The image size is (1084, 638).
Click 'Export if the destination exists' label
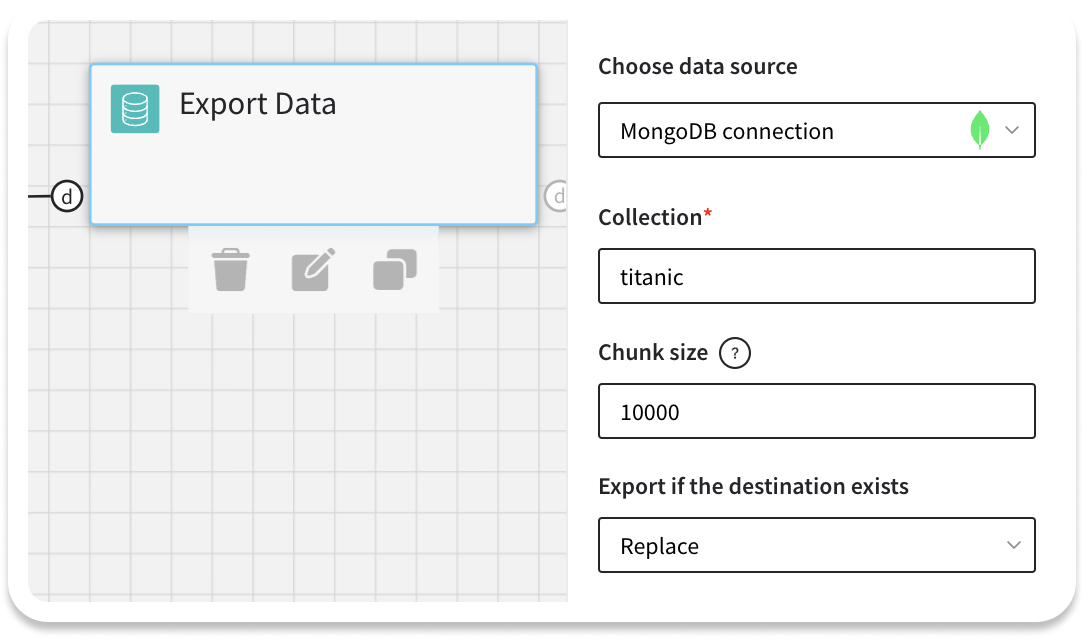753,486
